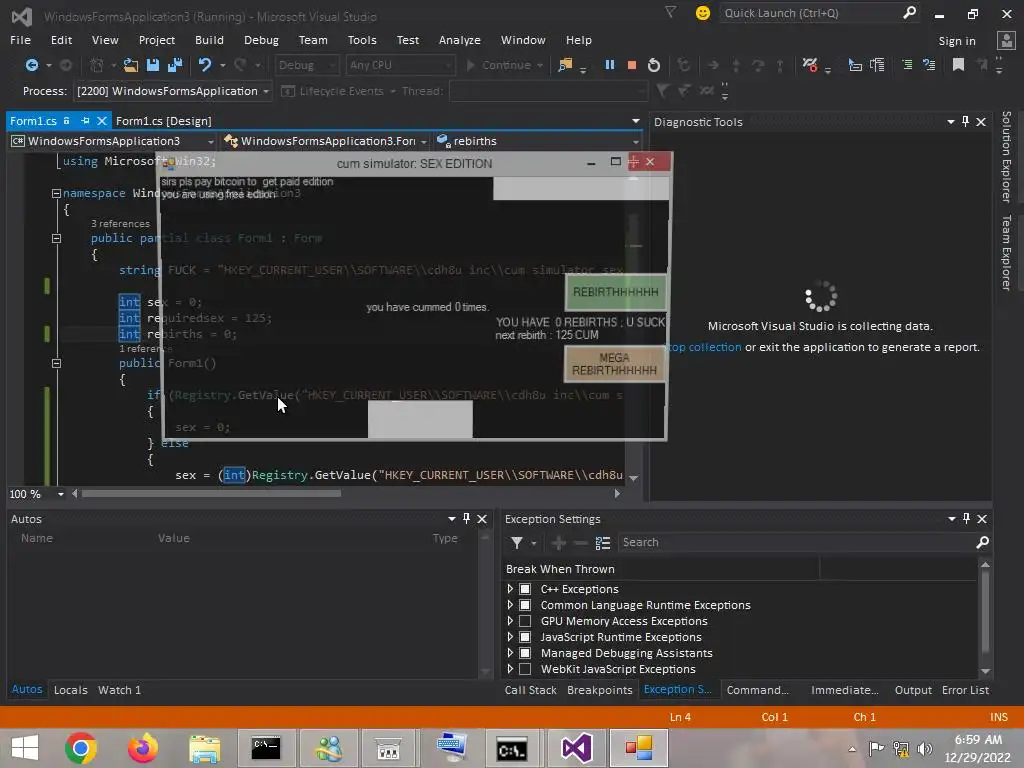This screenshot has width=1024, height=768.
Task: Click Sign in at top right
Action: pos(957,40)
